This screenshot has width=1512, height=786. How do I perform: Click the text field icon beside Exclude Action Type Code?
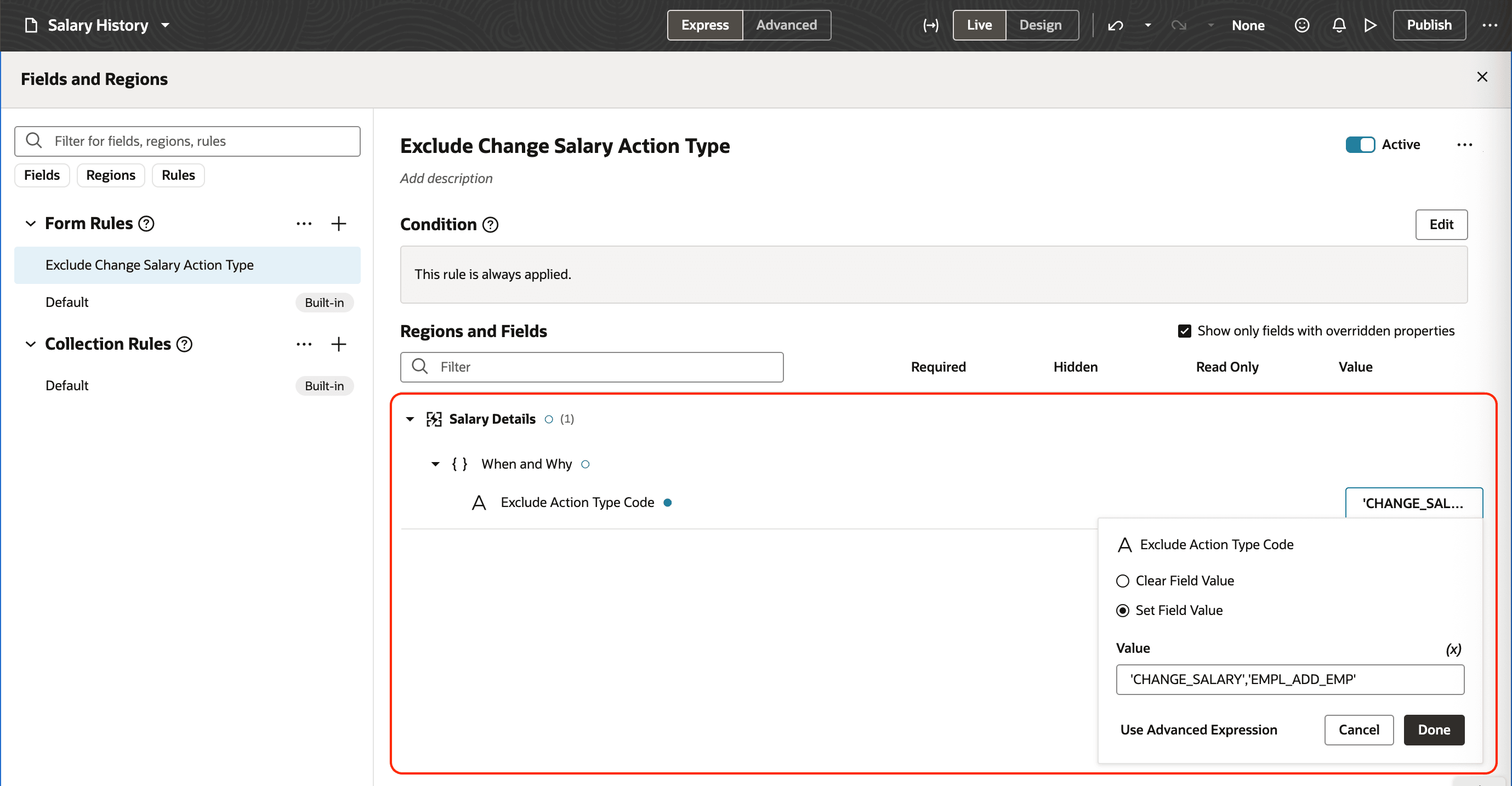480,503
